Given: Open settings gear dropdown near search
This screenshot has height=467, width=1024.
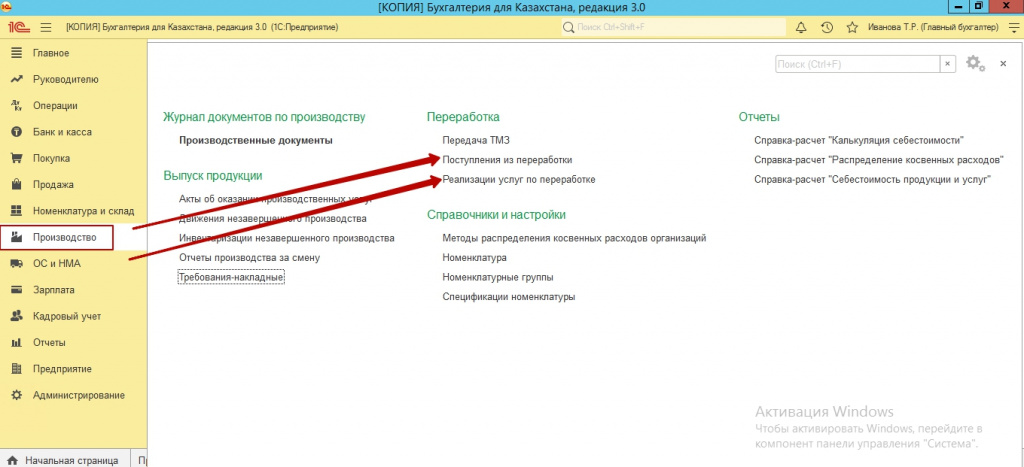Looking at the screenshot, I should click(x=976, y=64).
